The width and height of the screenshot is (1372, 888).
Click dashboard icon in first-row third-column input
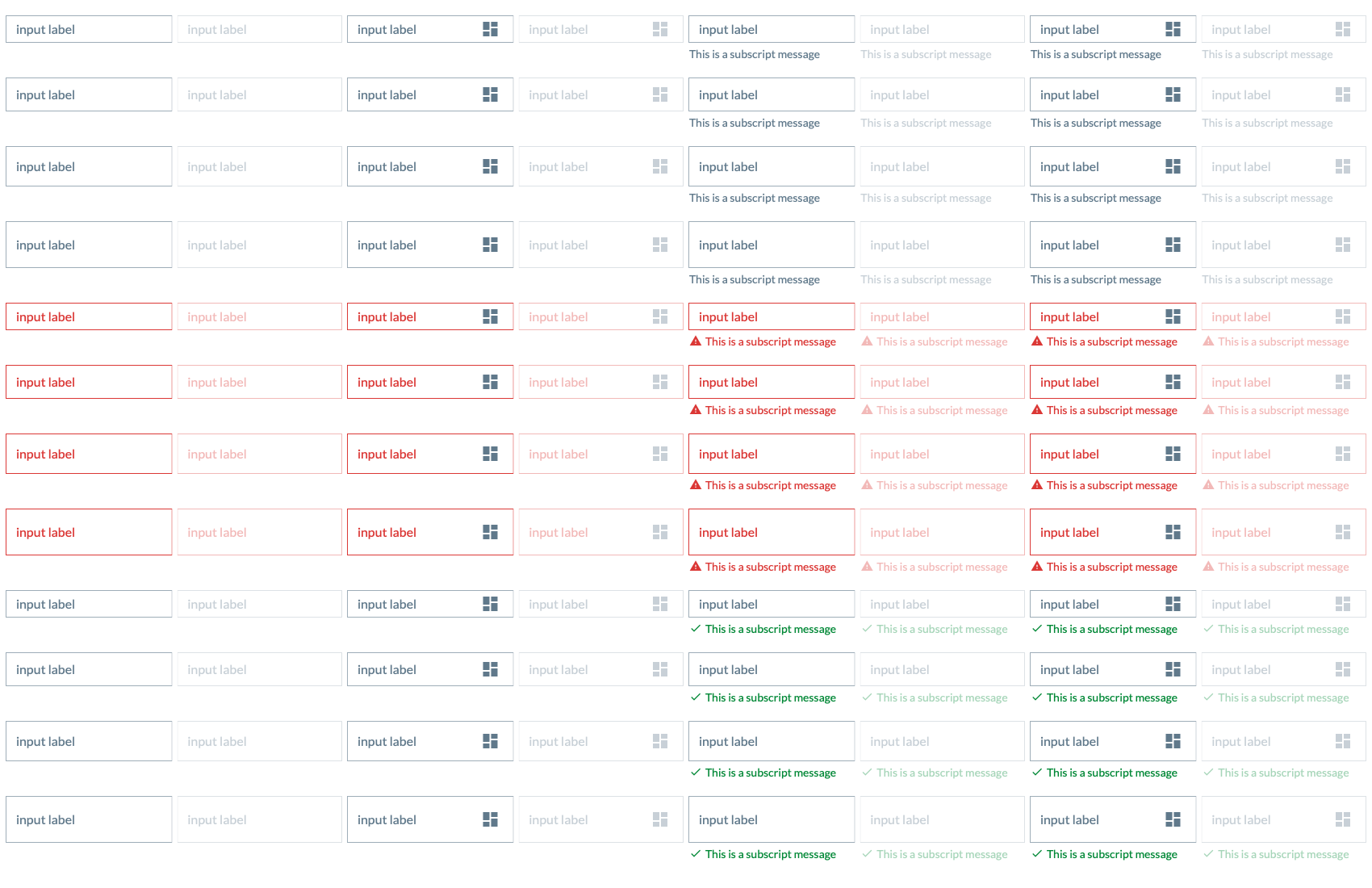pos(490,29)
